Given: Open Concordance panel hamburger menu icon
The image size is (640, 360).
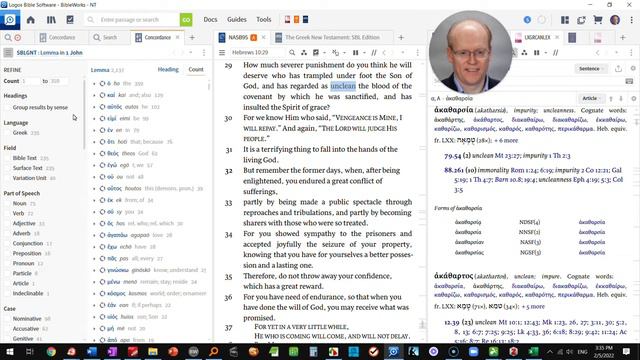Looking at the screenshot, I should pos(8,53).
